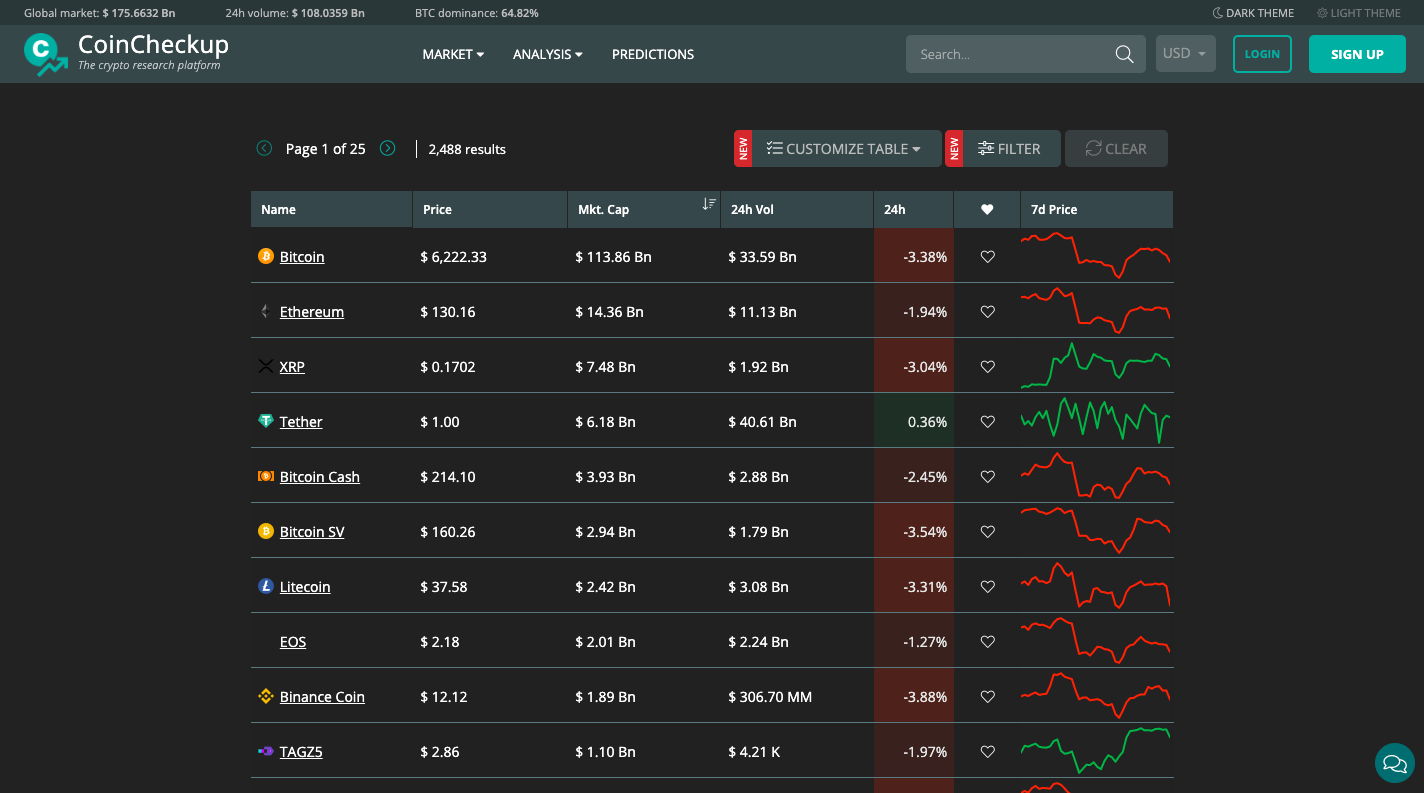Open the XRP link

pyautogui.click(x=292, y=367)
